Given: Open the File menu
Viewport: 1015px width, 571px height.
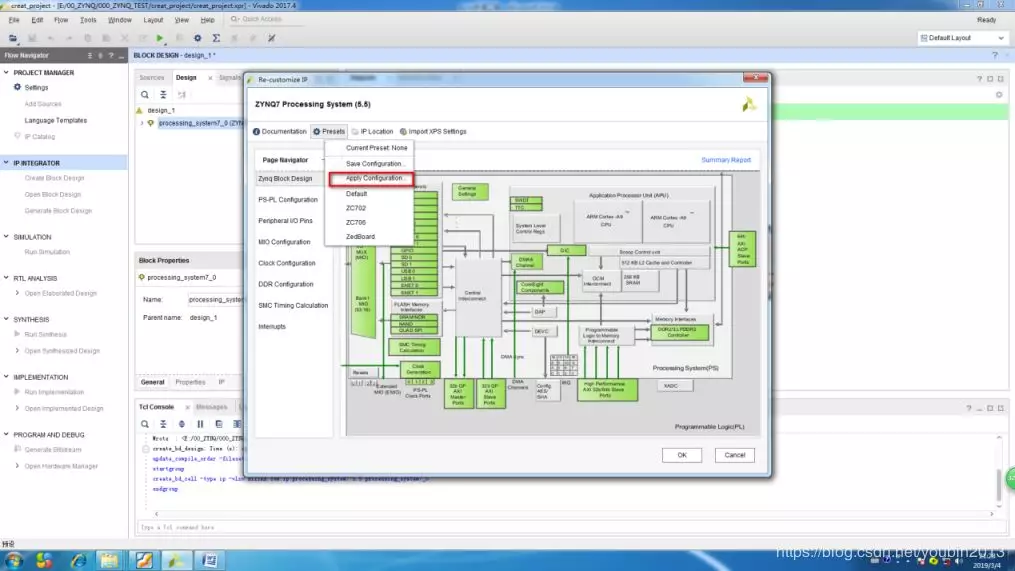Looking at the screenshot, I should pyautogui.click(x=14, y=20).
